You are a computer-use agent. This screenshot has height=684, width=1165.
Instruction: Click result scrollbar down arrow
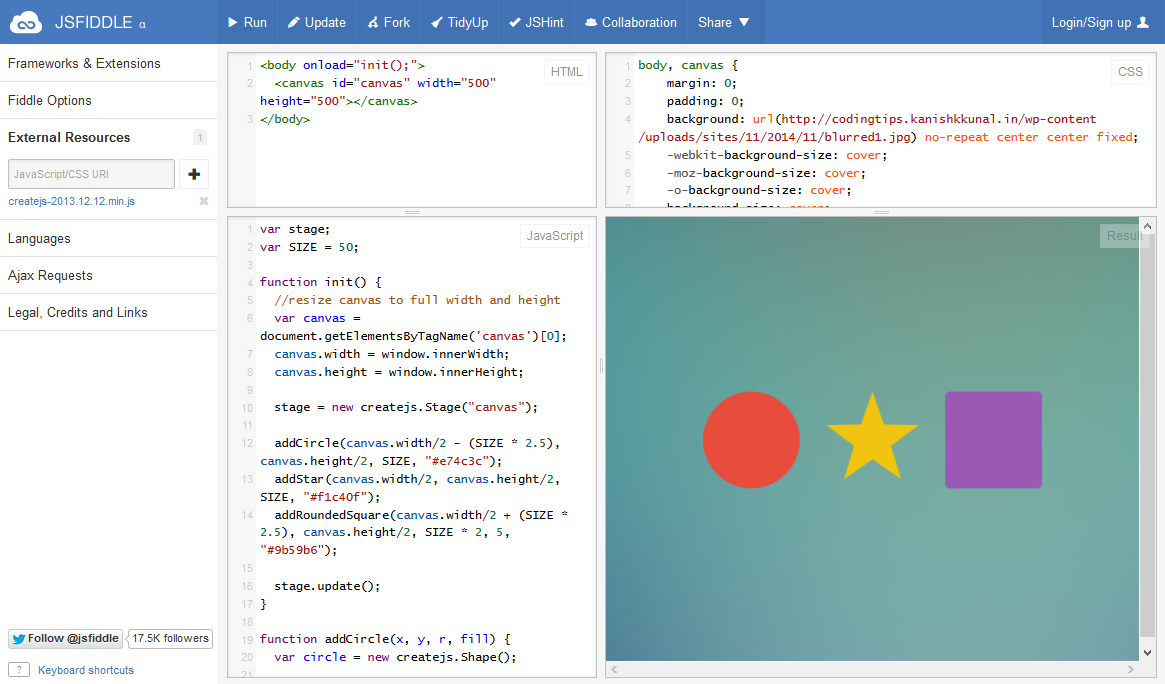click(1147, 653)
